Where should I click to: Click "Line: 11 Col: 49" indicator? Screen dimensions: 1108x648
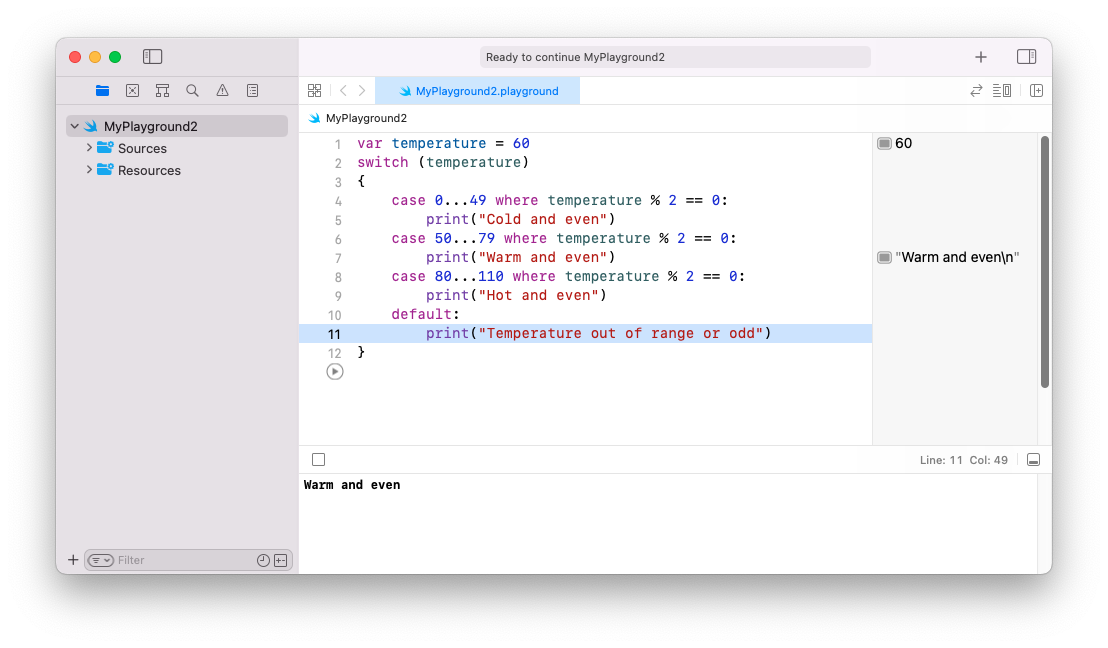tap(964, 460)
